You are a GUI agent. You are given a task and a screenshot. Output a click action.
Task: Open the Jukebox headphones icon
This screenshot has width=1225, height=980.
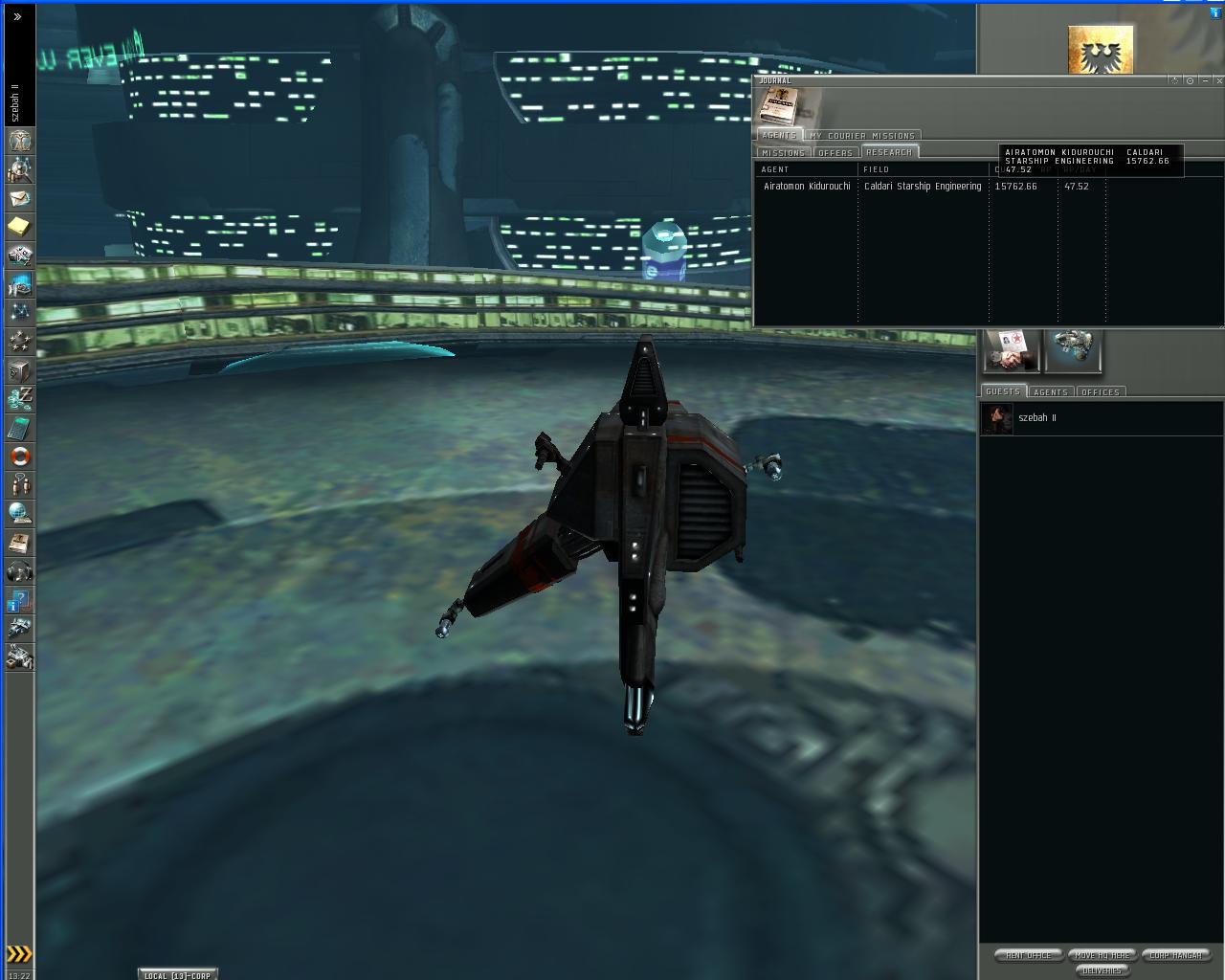click(19, 571)
